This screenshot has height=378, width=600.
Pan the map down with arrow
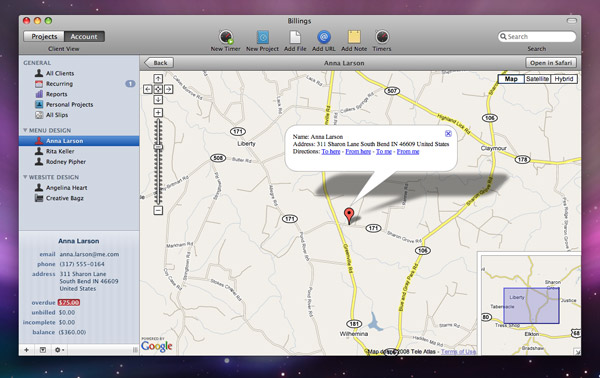pyautogui.click(x=158, y=99)
